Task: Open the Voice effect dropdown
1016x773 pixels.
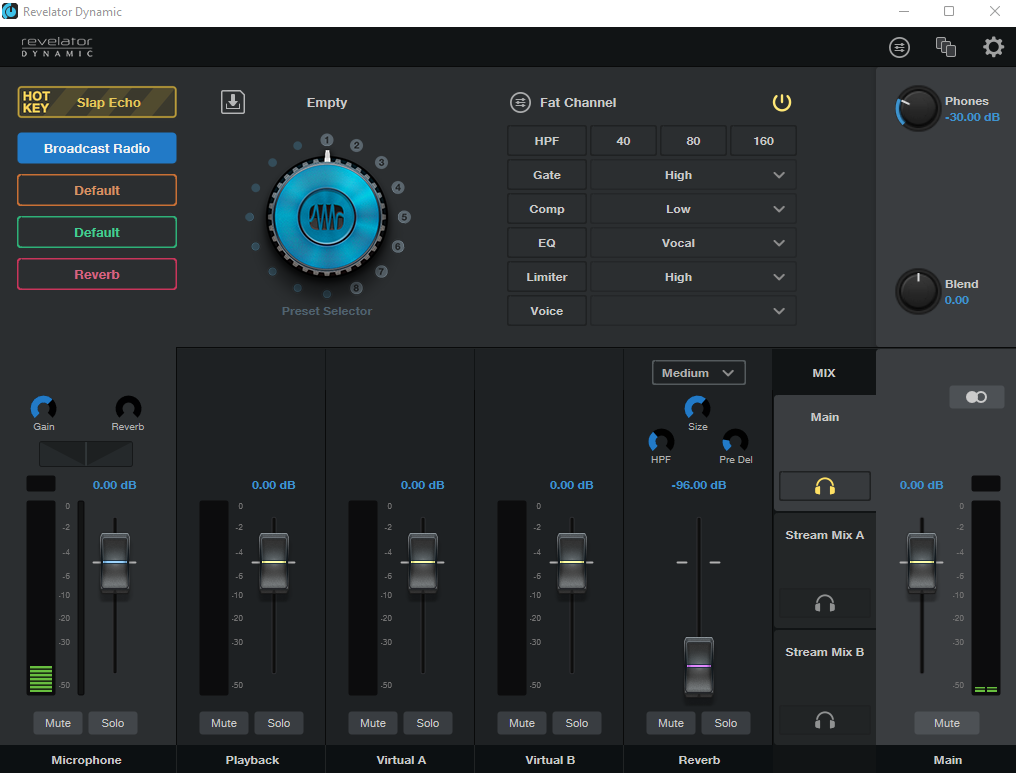Action: coord(693,311)
